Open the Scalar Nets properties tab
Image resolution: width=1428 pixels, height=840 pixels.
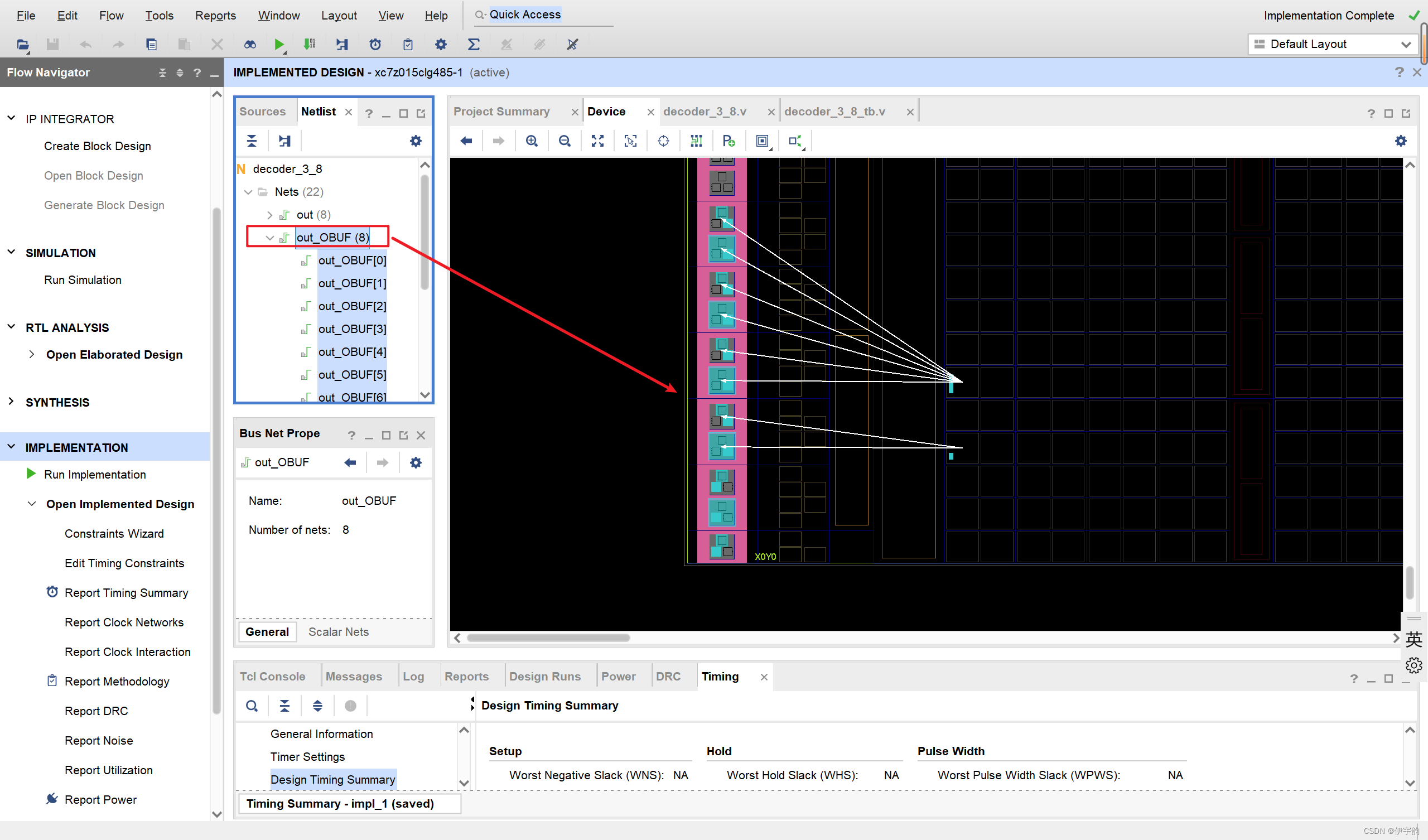338,631
